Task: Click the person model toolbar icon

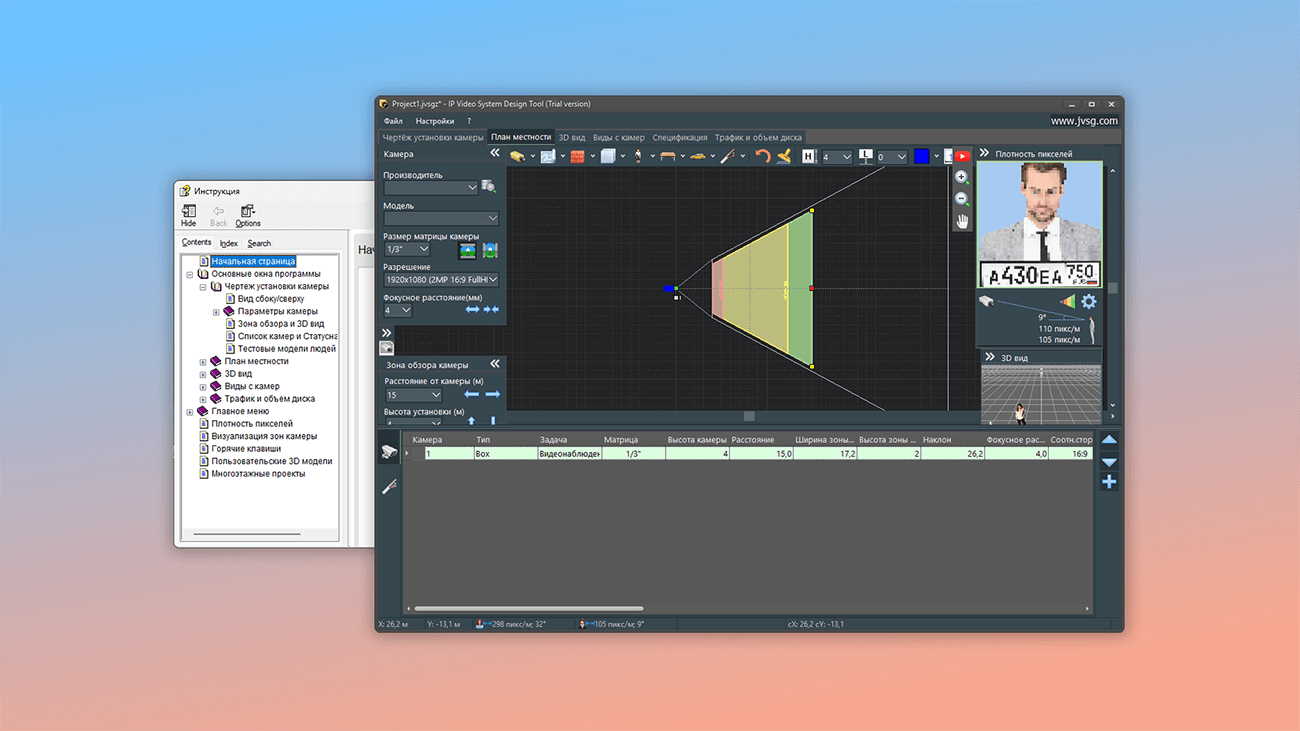Action: click(x=638, y=156)
